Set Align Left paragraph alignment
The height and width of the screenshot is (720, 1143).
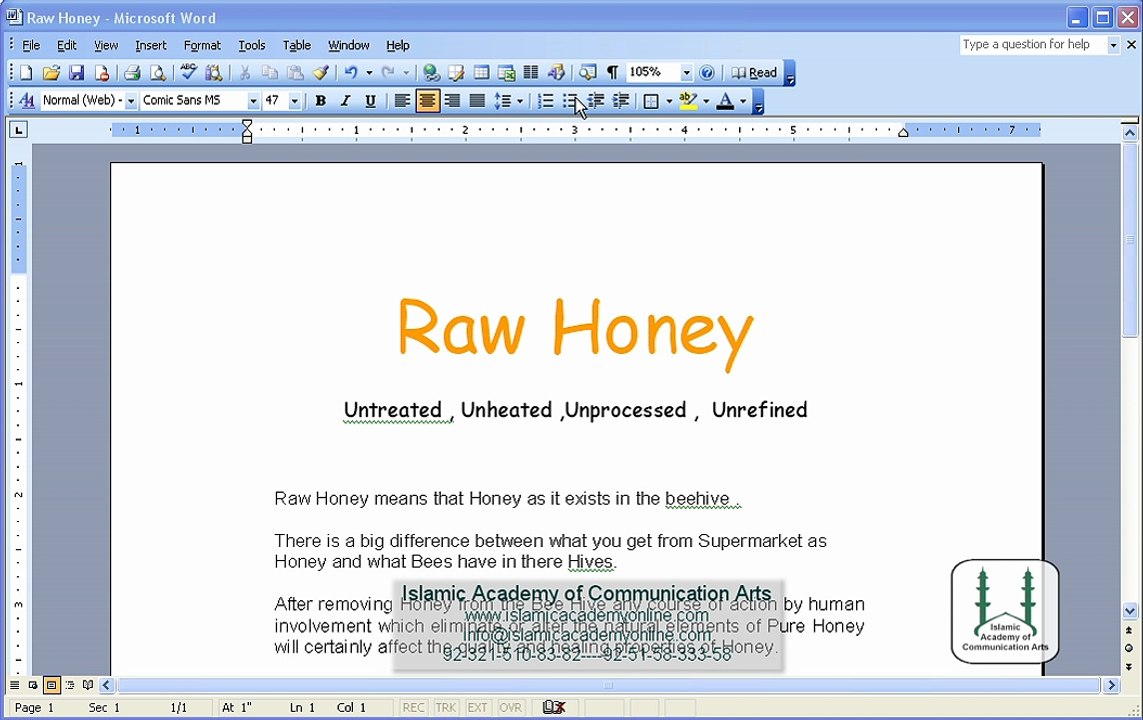pos(402,101)
